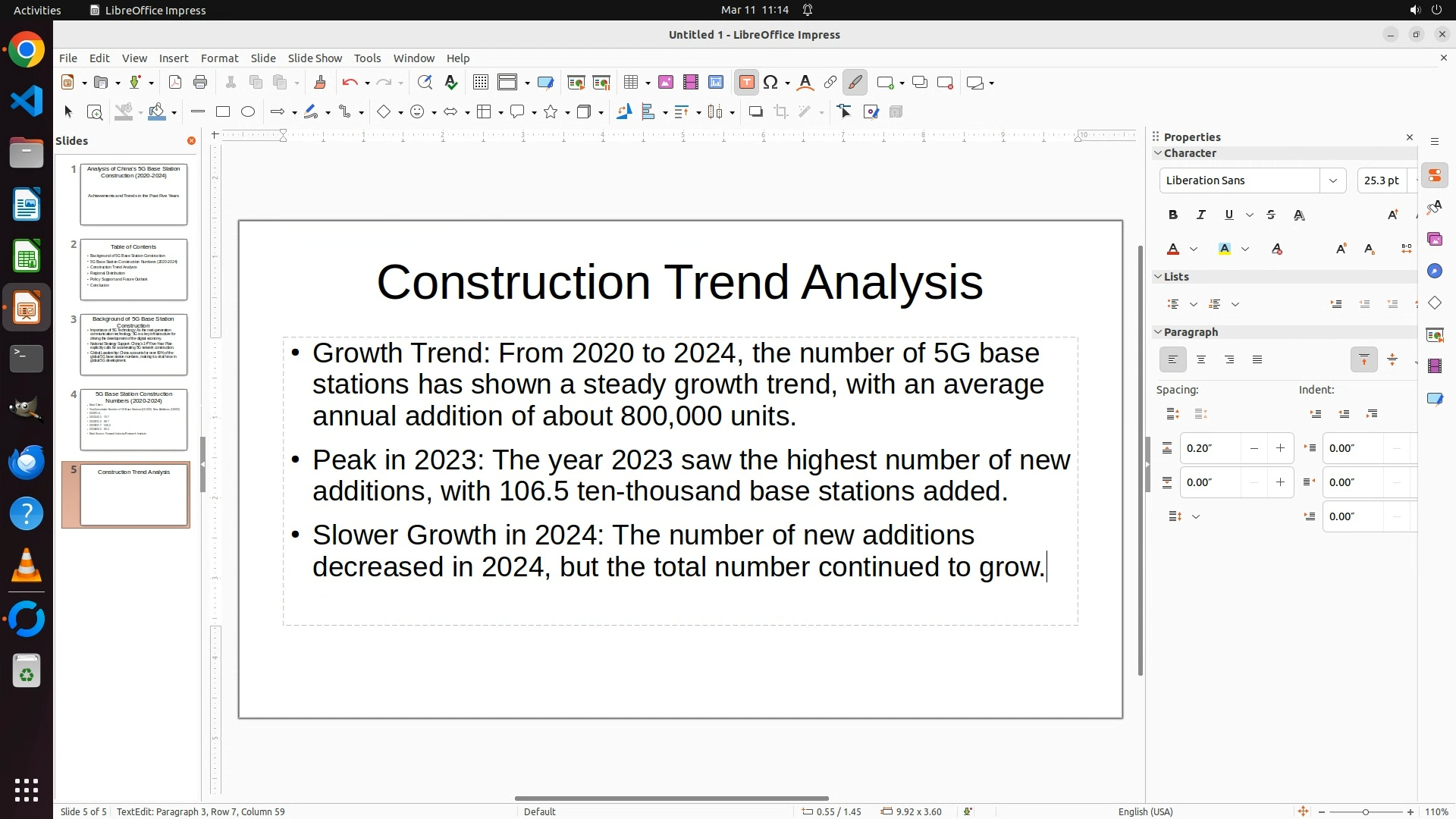Increase above paragraph spacing with plus
The image size is (1456, 819).
[x=1281, y=448]
